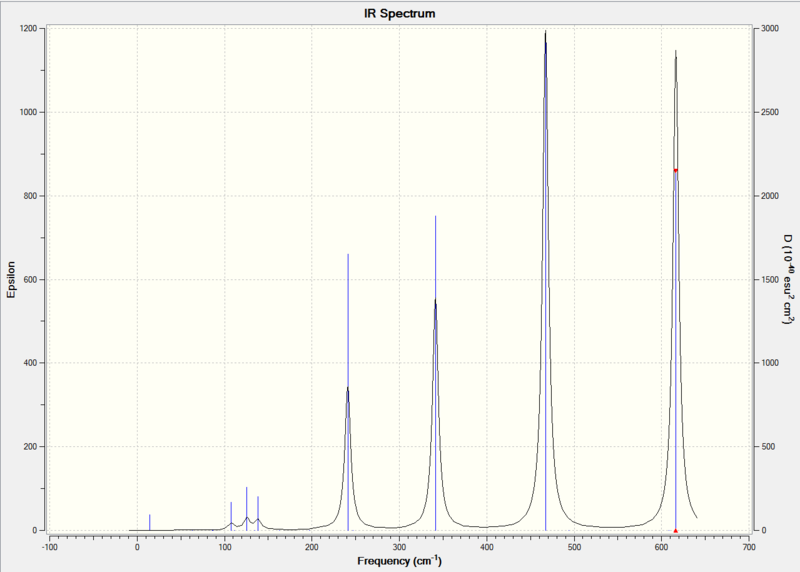
Task: Click the D (10-40 esu2 cm2) axis label
Action: [789, 279]
